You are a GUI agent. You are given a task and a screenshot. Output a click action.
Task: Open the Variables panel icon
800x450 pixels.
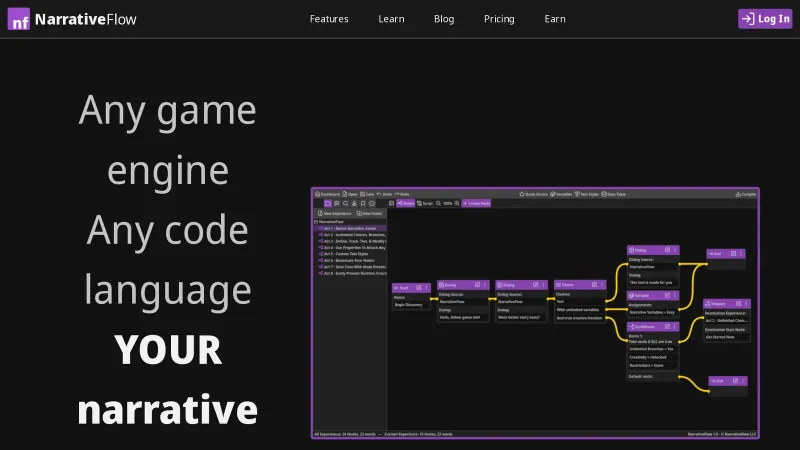click(561, 194)
